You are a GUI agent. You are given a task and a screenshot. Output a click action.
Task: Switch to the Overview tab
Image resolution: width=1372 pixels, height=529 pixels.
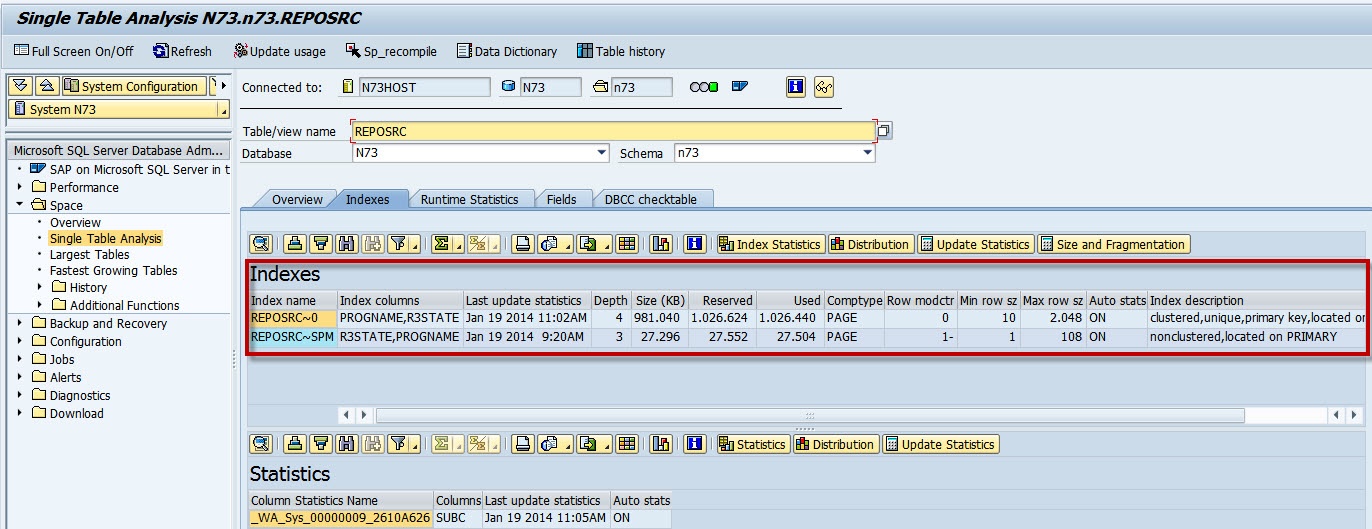297,199
